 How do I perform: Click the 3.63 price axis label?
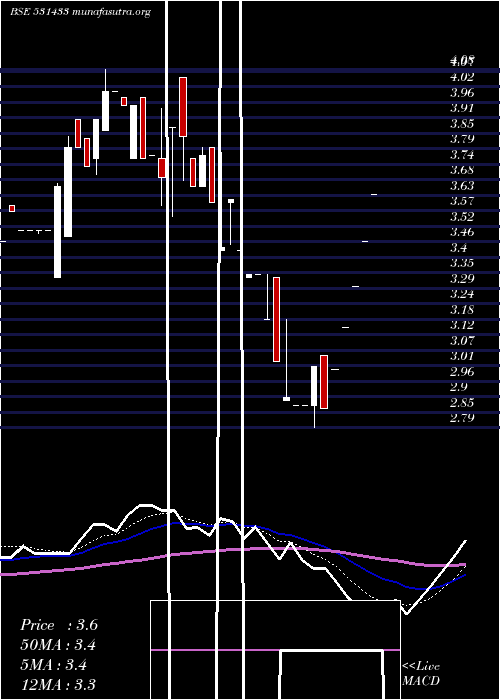462,185
